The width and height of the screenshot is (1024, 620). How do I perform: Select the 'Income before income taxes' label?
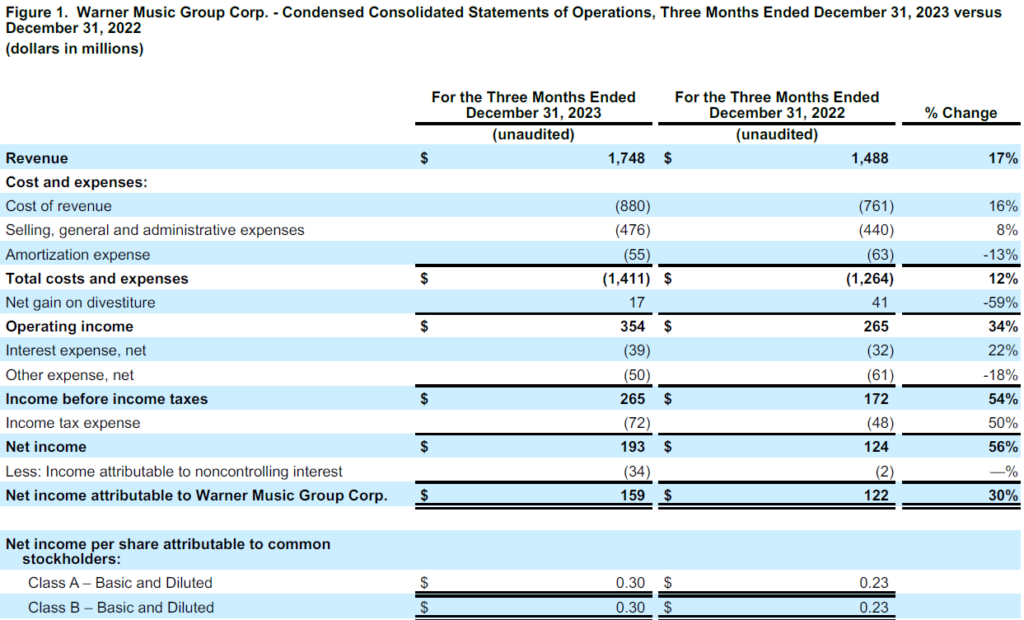tap(106, 399)
